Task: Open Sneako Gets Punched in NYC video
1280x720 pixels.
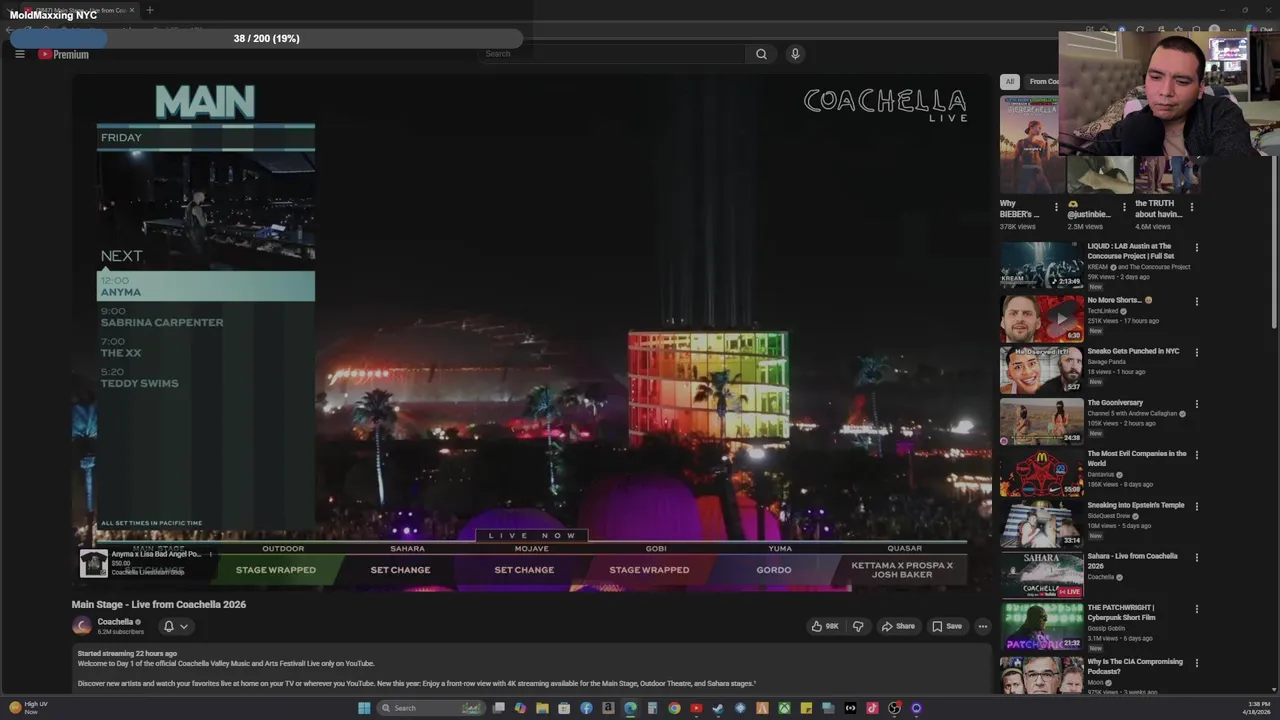Action: click(x=1133, y=351)
